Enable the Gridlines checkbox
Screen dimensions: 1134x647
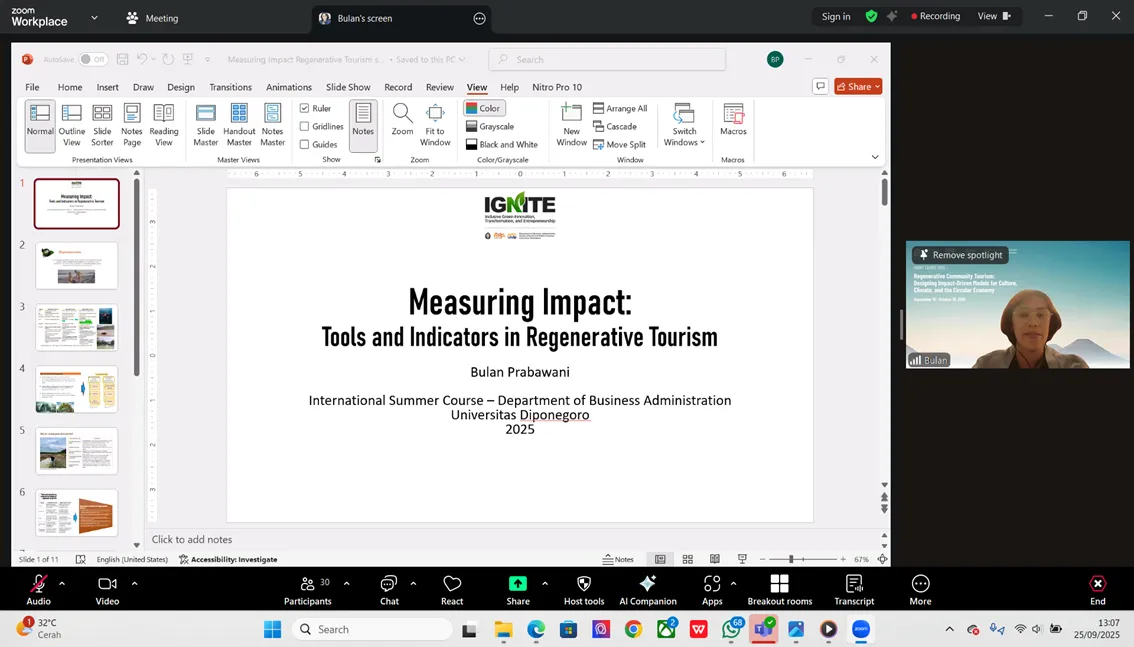[x=305, y=126]
